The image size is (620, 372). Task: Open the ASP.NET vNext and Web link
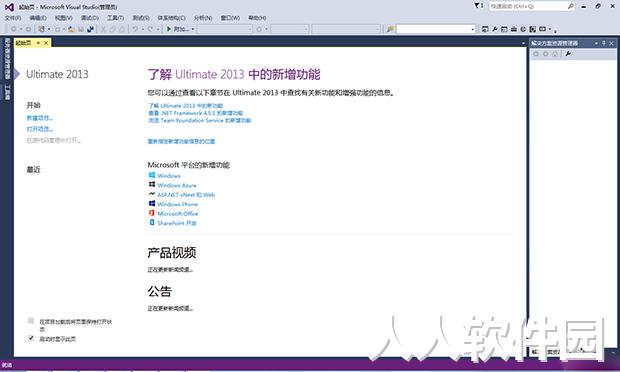coord(186,195)
